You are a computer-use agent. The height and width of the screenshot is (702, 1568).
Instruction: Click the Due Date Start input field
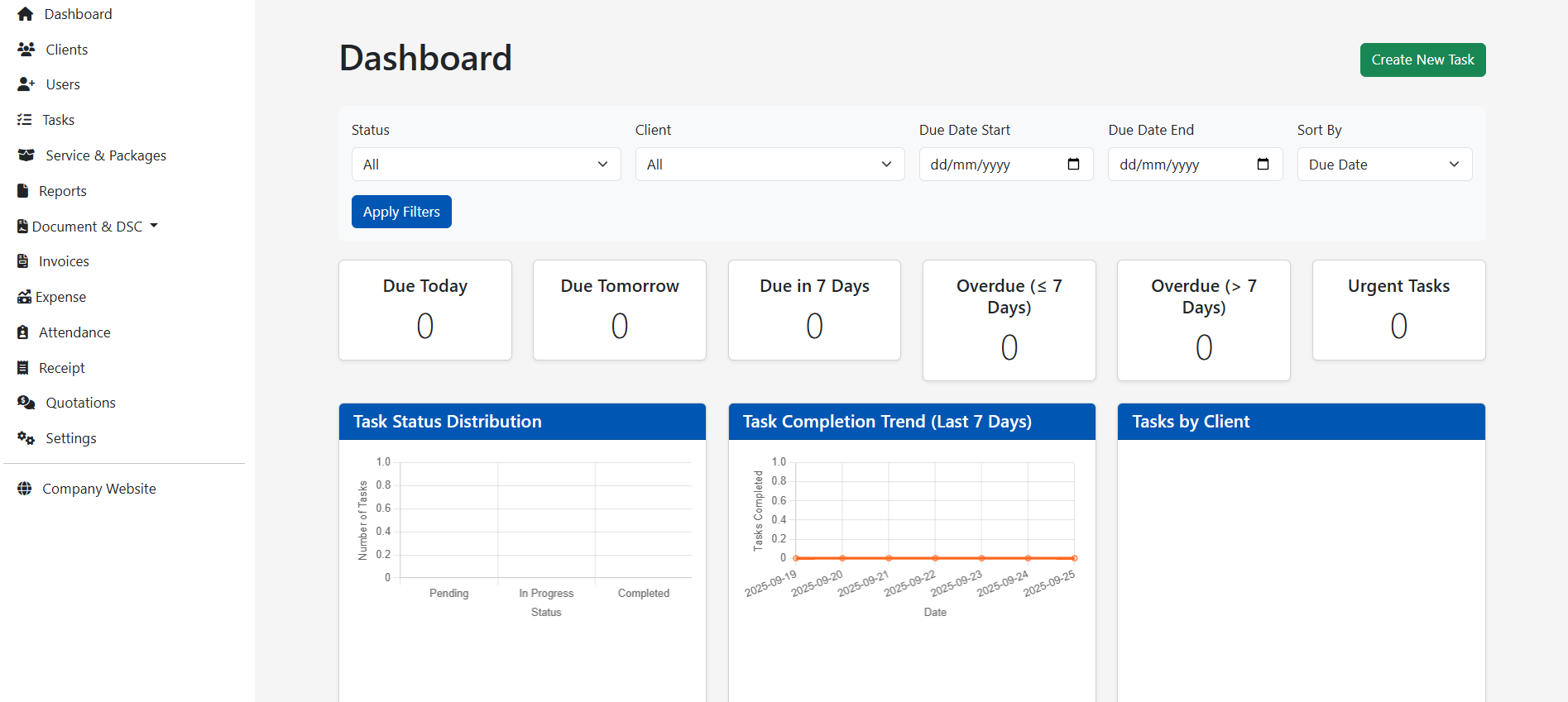coord(989,165)
